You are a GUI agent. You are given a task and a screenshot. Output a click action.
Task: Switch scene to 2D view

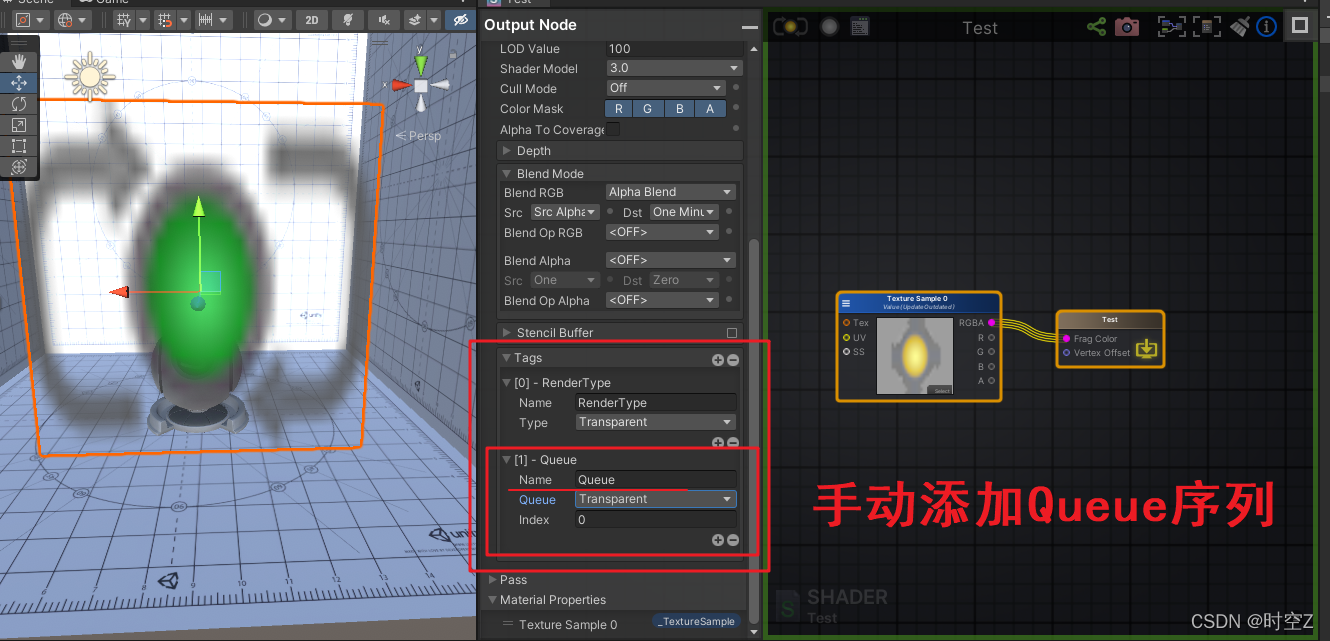pyautogui.click(x=312, y=20)
